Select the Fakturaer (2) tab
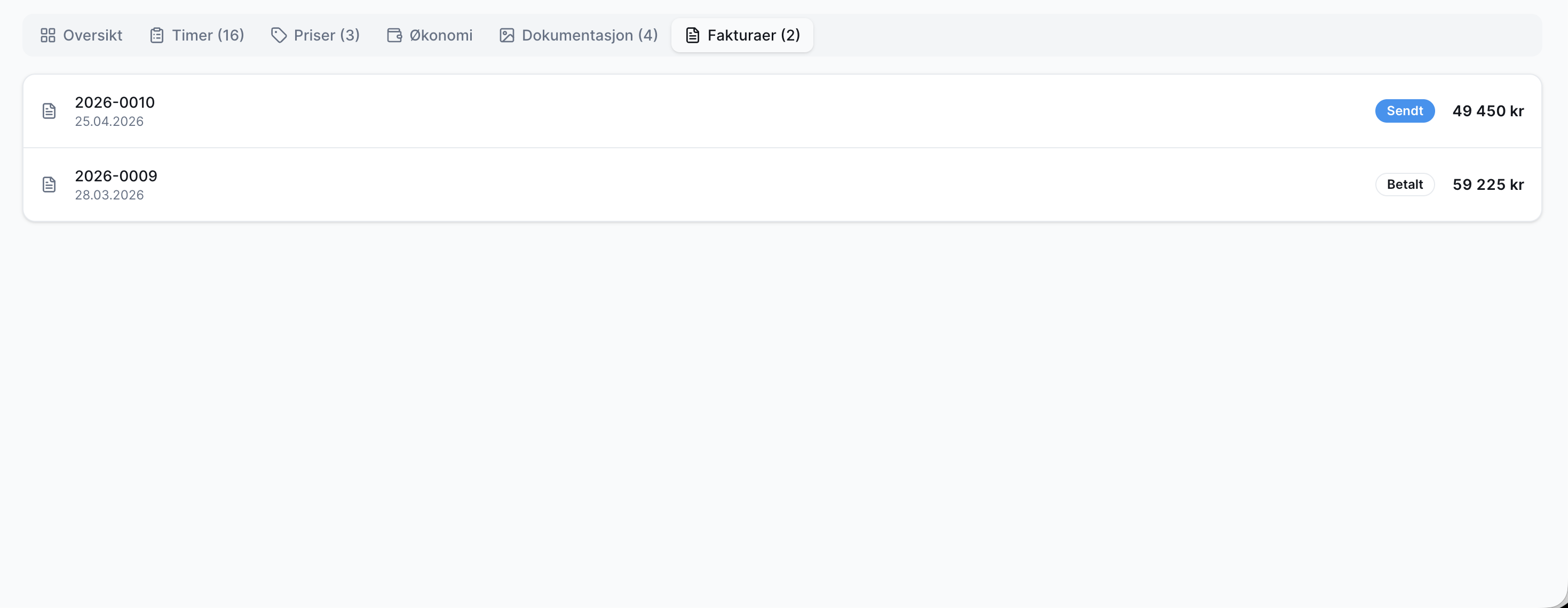The height and width of the screenshot is (608, 1568). pyautogui.click(x=742, y=35)
